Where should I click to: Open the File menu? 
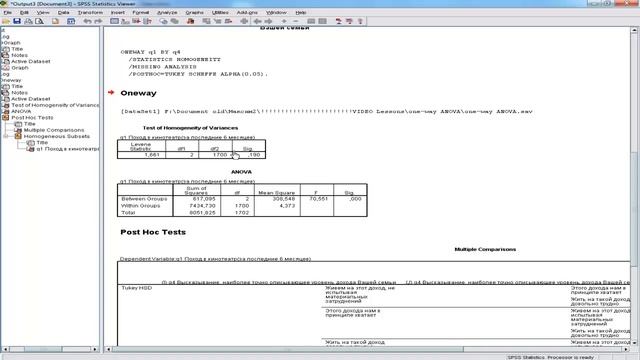8,13
